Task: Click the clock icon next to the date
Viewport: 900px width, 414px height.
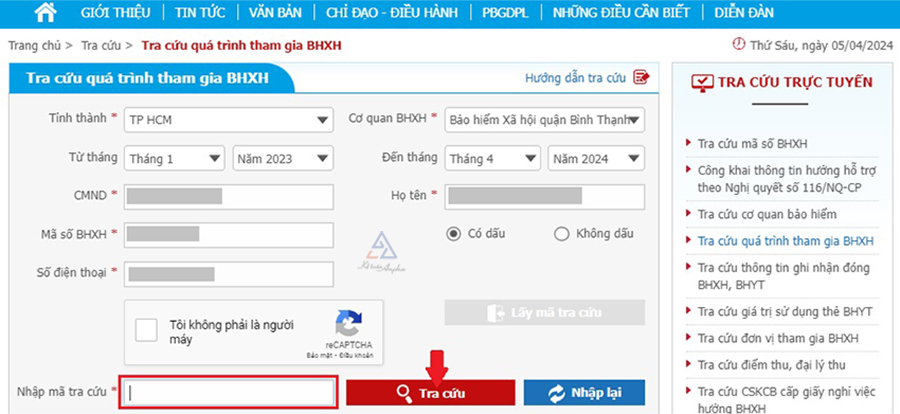Action: click(739, 45)
